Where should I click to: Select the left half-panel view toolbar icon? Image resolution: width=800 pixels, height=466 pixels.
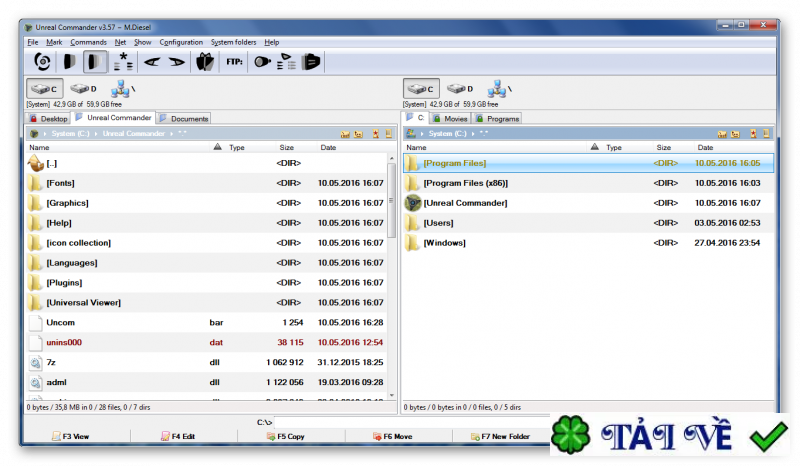pyautogui.click(x=69, y=62)
